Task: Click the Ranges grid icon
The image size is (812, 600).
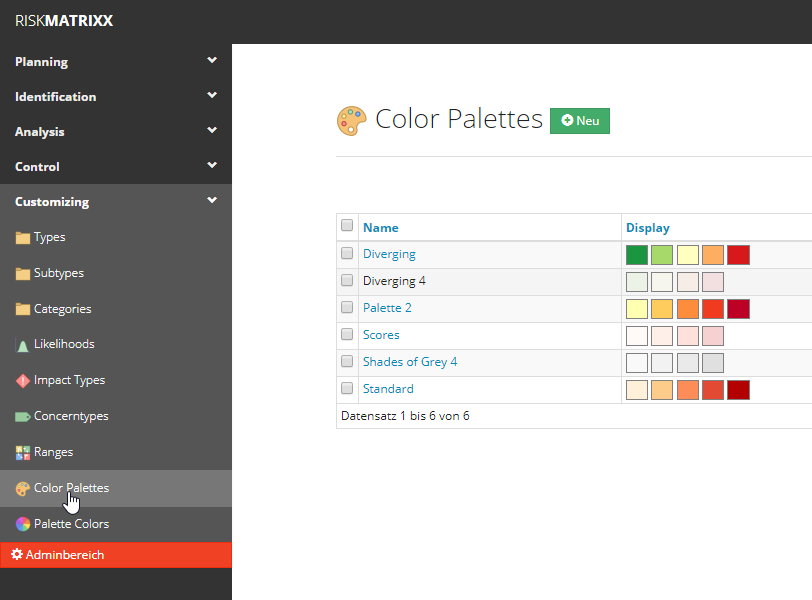Action: click(x=22, y=453)
